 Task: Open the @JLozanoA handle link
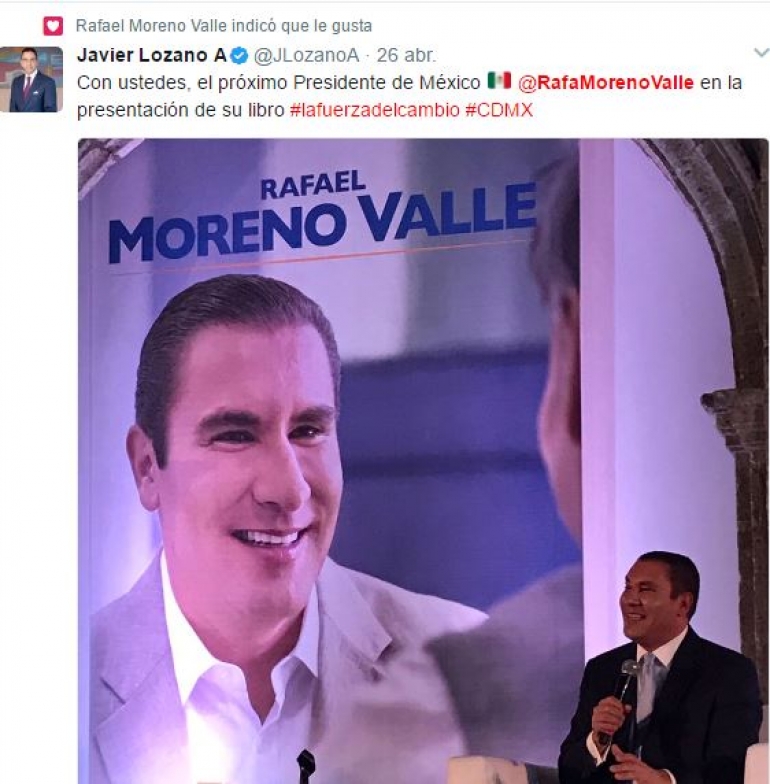(306, 56)
